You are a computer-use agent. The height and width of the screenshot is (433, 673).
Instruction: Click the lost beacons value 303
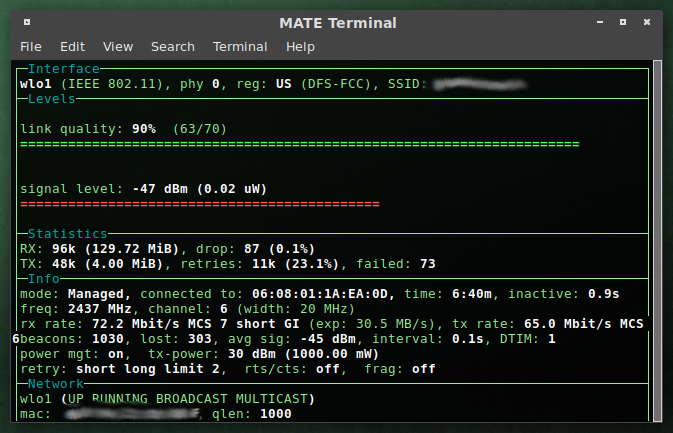coord(200,339)
